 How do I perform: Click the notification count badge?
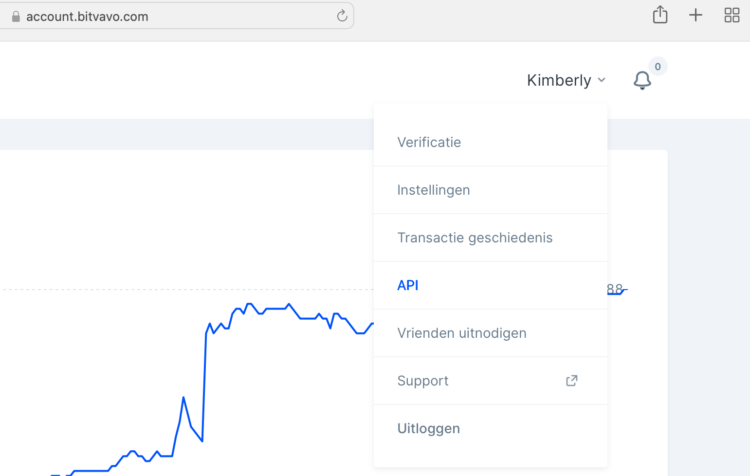(x=657, y=67)
